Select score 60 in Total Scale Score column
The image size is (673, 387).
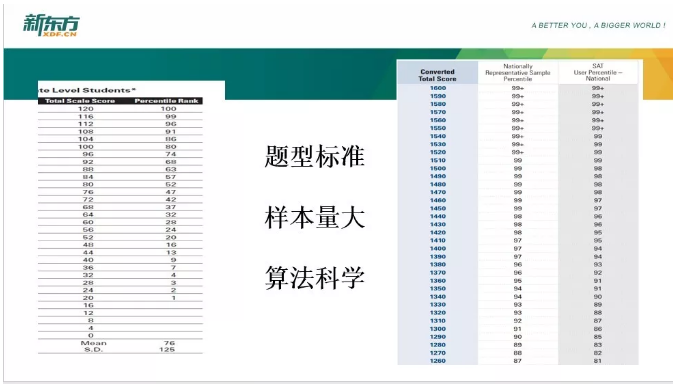pos(88,222)
